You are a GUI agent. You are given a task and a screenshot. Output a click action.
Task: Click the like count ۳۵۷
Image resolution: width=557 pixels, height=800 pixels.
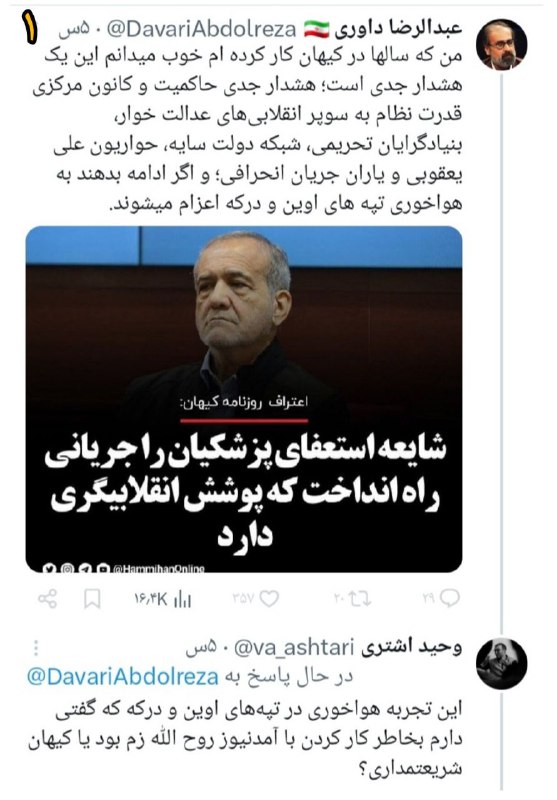pos(244,598)
